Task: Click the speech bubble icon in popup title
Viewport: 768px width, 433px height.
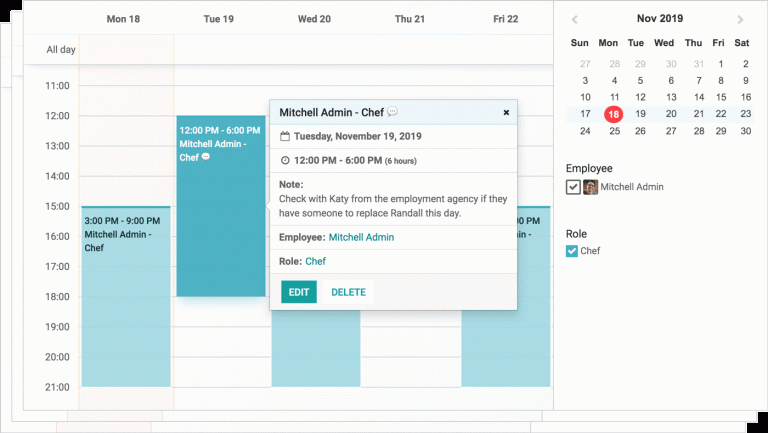Action: (x=393, y=112)
